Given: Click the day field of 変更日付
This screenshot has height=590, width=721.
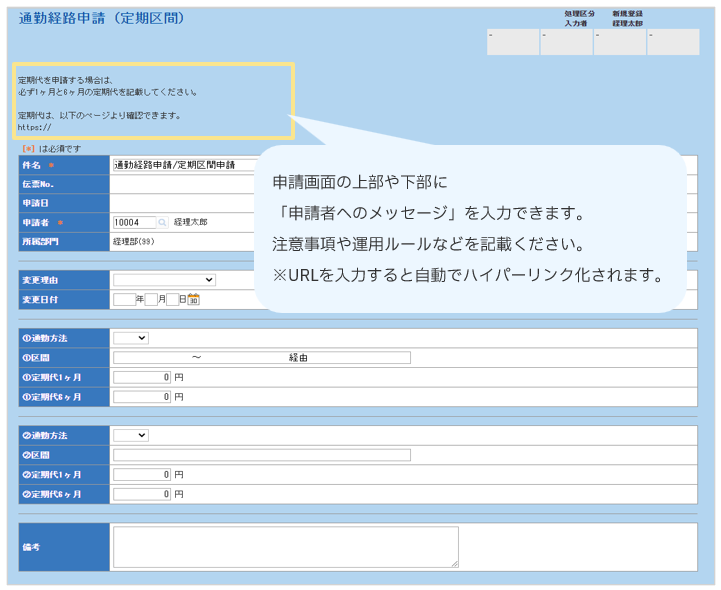Looking at the screenshot, I should [x=172, y=299].
